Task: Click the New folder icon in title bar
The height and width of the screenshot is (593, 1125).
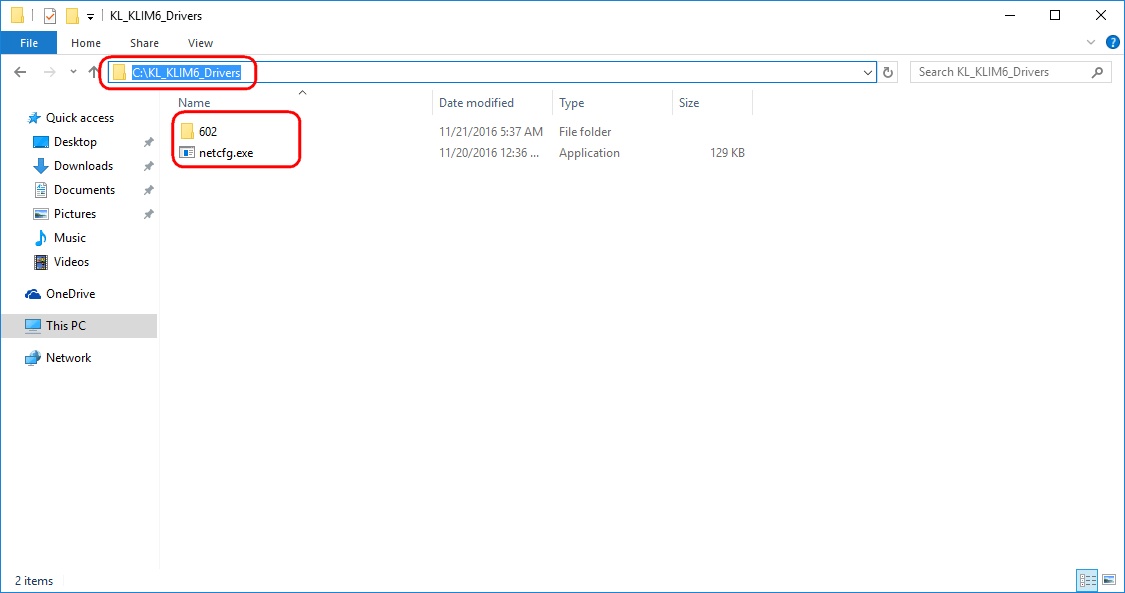Action: coord(72,16)
